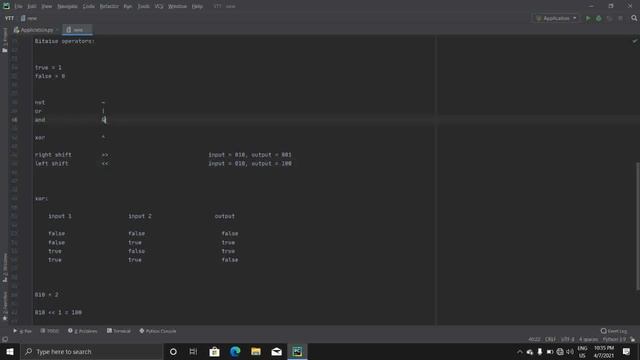Open the VCS menu
Image resolution: width=640 pixels, height=360 pixels.
[x=159, y=7]
